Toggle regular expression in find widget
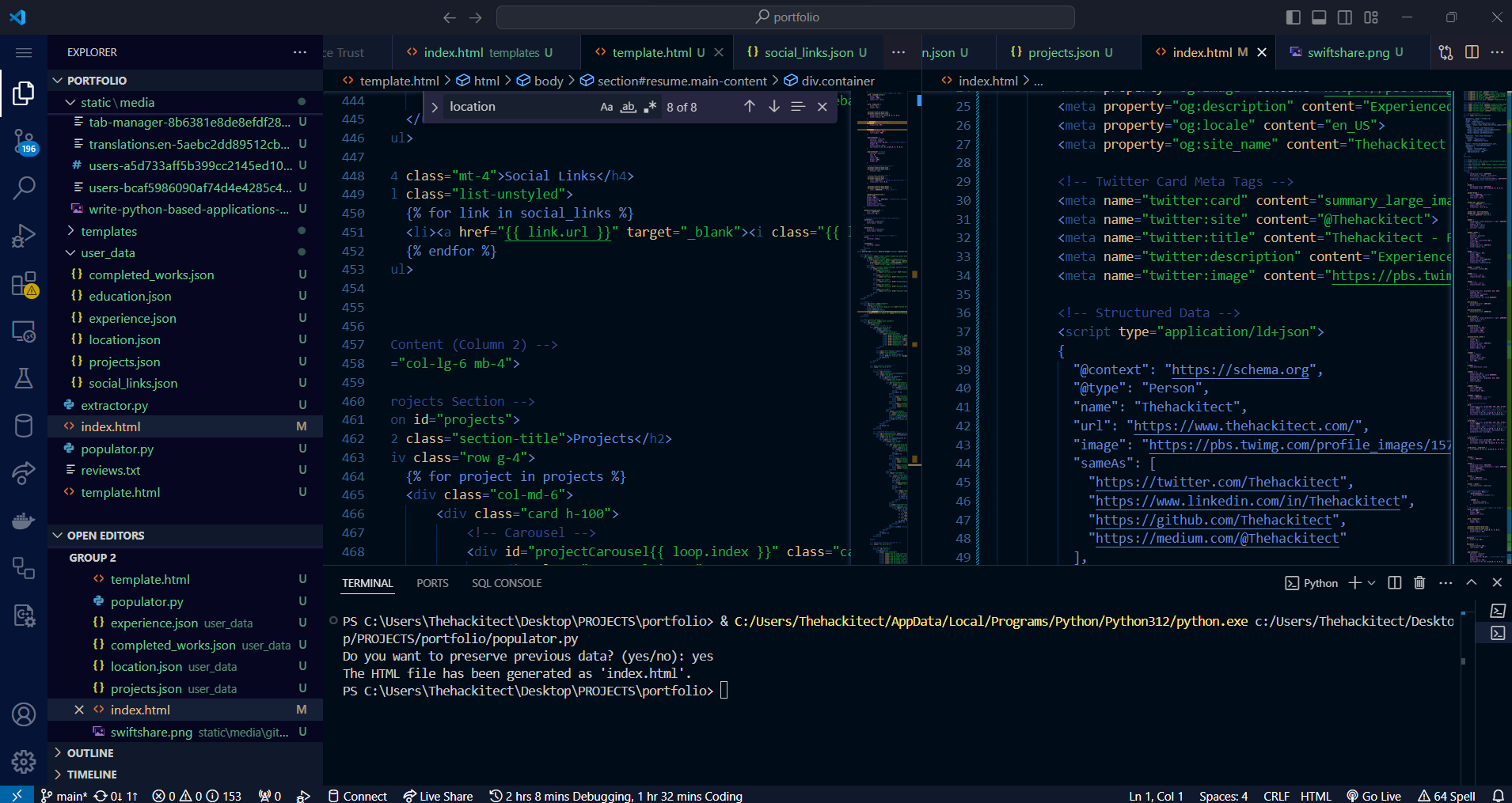This screenshot has width=1512, height=803. pos(650,107)
